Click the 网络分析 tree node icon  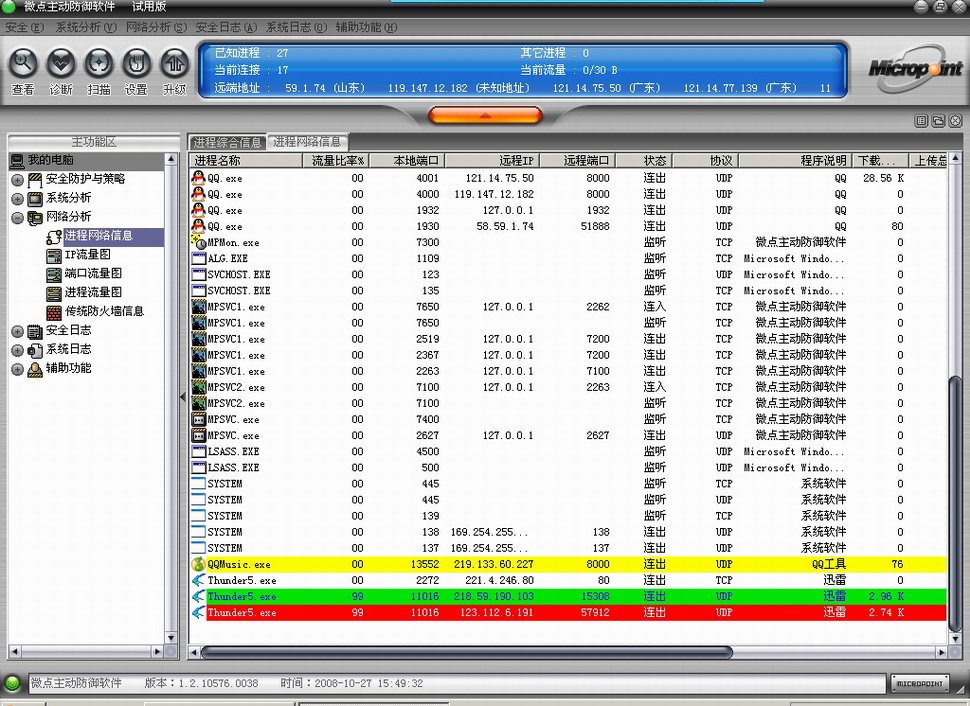point(35,218)
